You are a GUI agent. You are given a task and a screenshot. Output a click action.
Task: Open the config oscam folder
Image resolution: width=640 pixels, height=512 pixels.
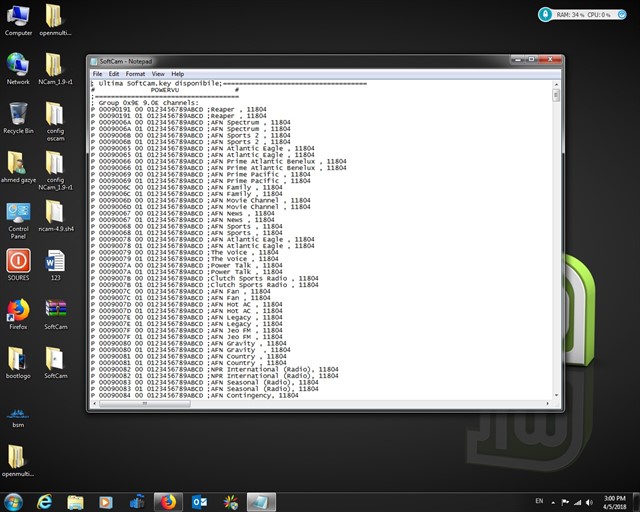pos(55,121)
